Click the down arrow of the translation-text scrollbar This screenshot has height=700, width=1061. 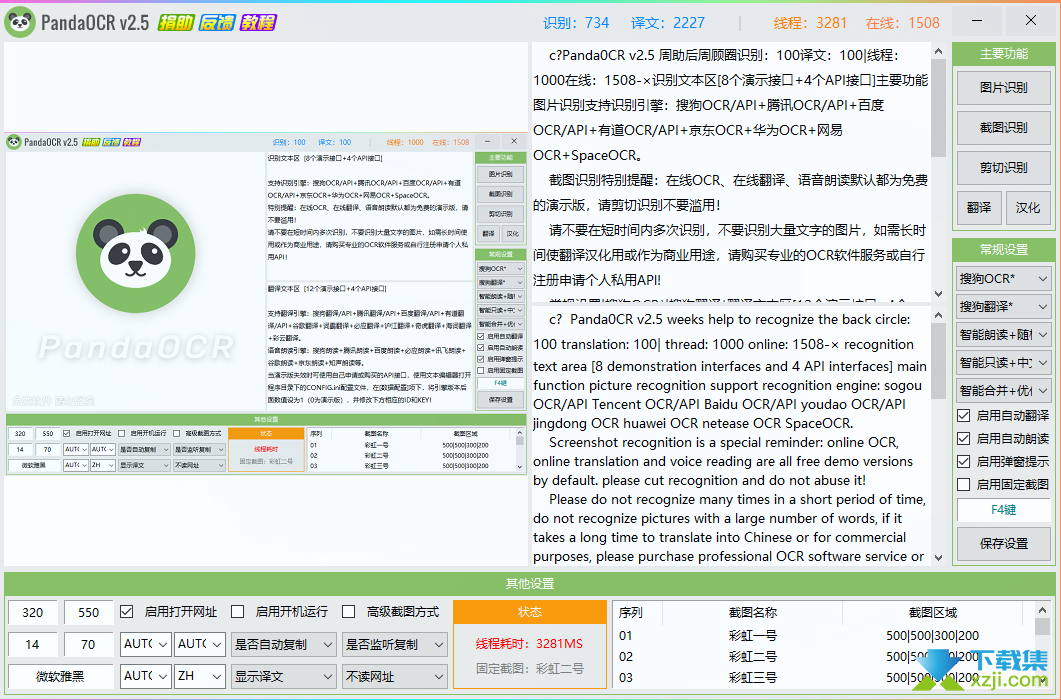pyautogui.click(x=939, y=557)
